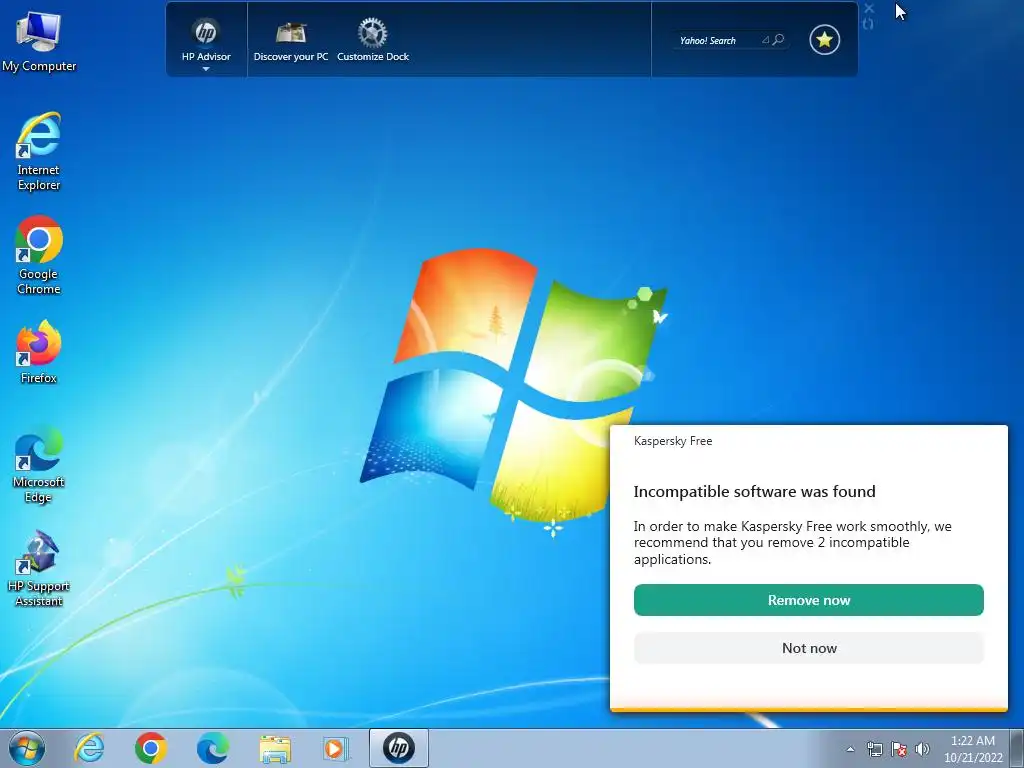This screenshot has height=768, width=1024.
Task: Open Discover your PC in the dock
Action: (x=291, y=40)
